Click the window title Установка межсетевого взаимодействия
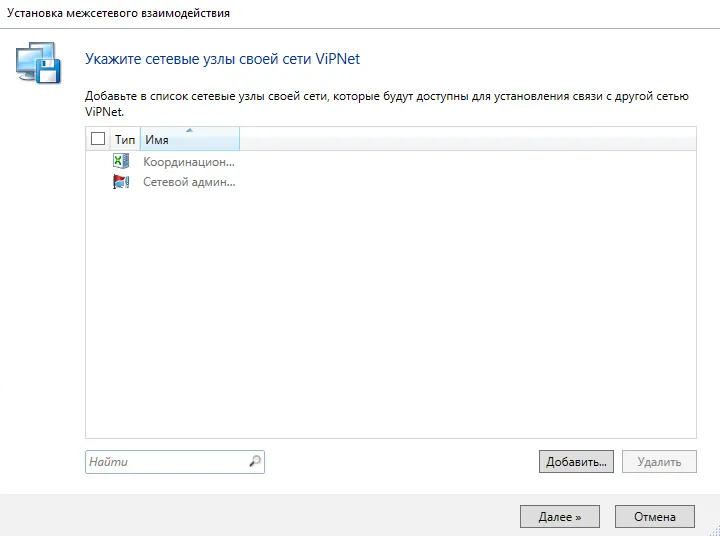This screenshot has height=536, width=720. coord(118,13)
